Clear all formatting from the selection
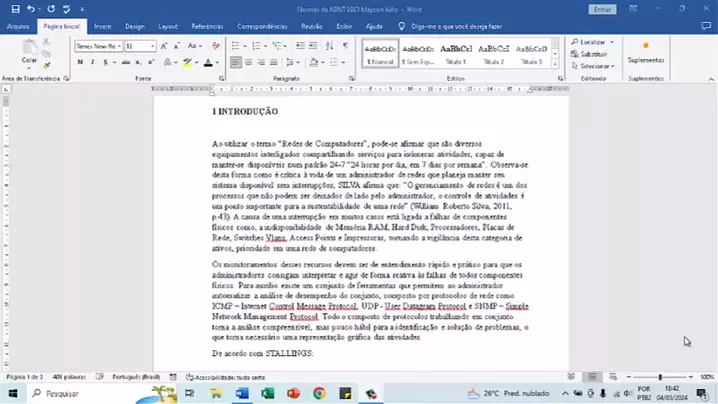Image resolution: width=718 pixels, height=404 pixels. [x=216, y=46]
